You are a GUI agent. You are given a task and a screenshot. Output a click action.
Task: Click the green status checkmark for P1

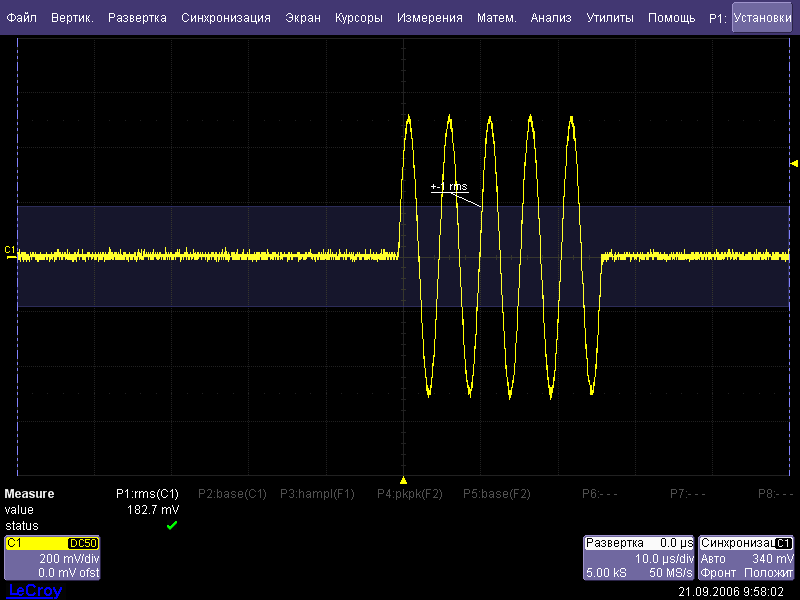click(x=172, y=525)
